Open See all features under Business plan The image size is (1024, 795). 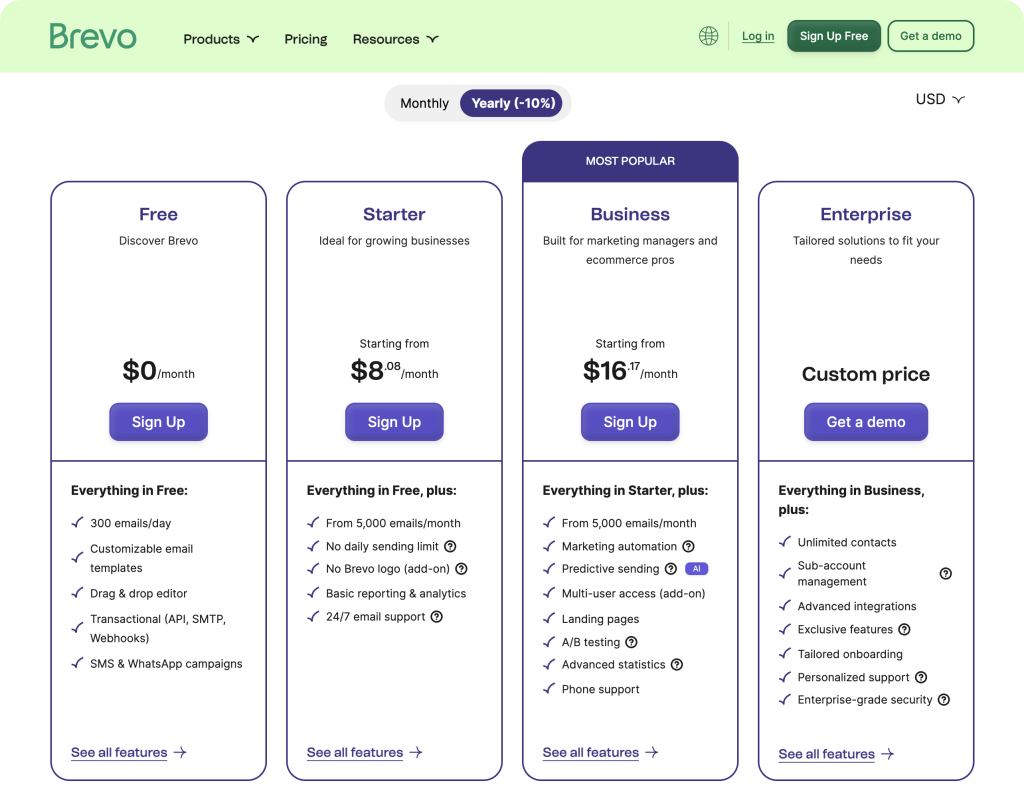click(x=590, y=752)
